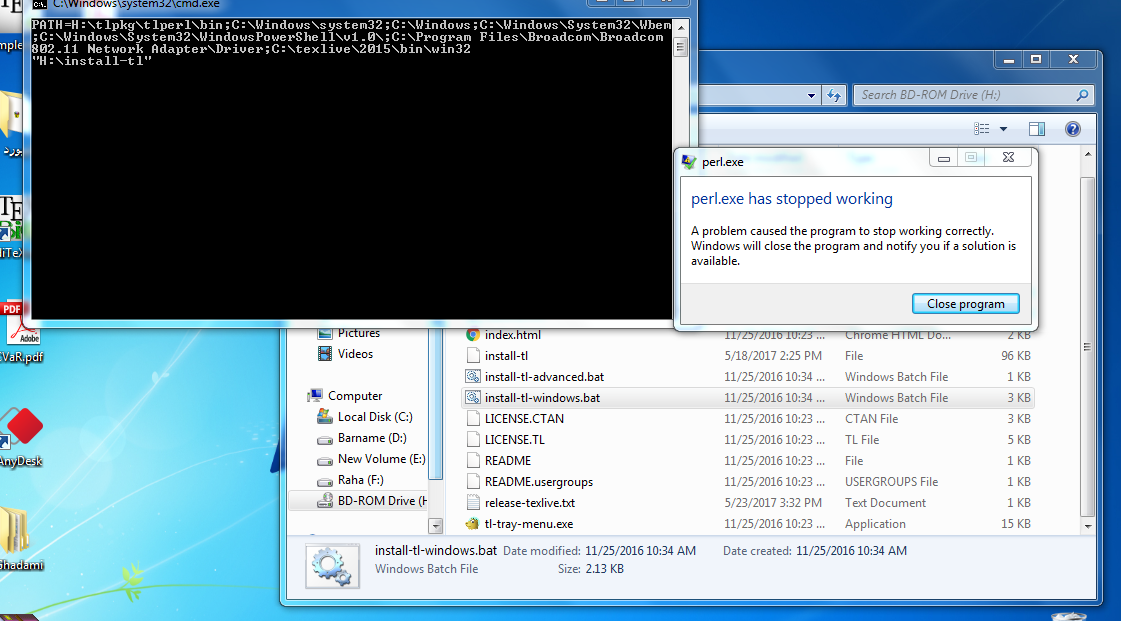Click the size value "15 KB"
This screenshot has width=1121, height=621.
(1016, 524)
